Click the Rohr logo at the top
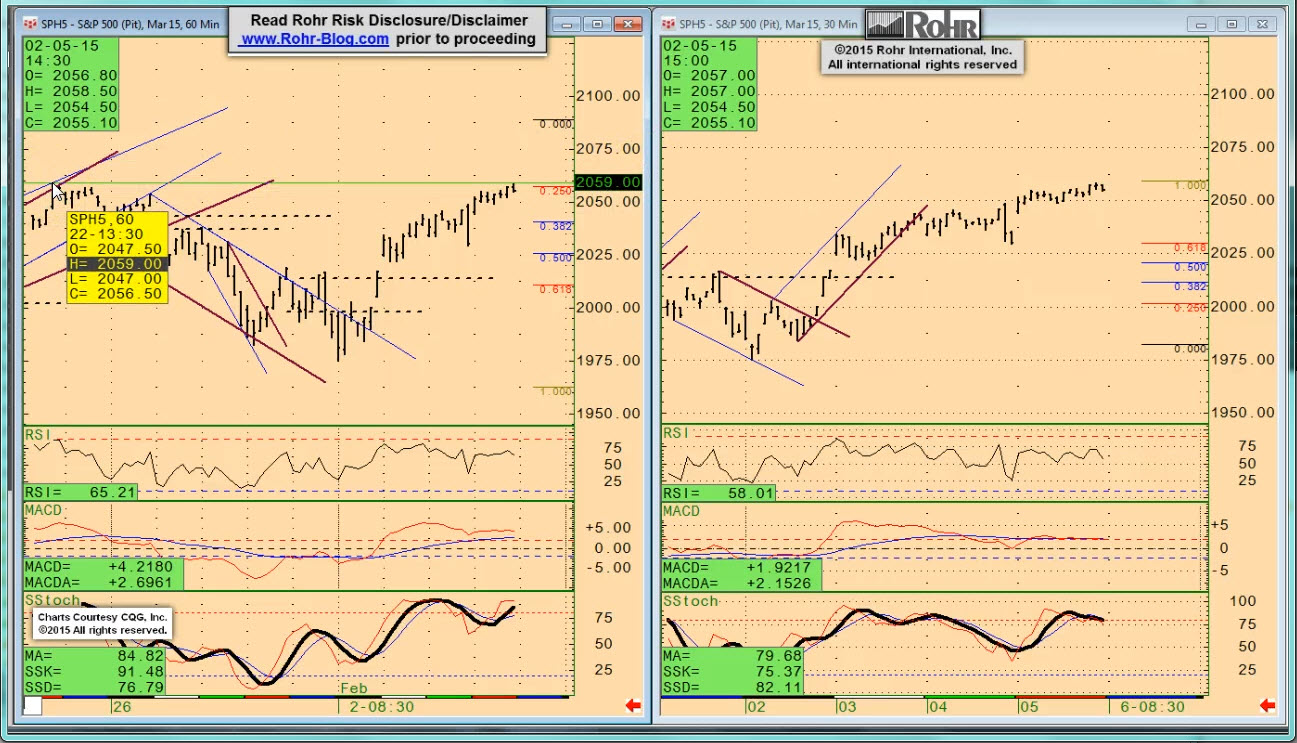1297x743 pixels. [x=922, y=24]
